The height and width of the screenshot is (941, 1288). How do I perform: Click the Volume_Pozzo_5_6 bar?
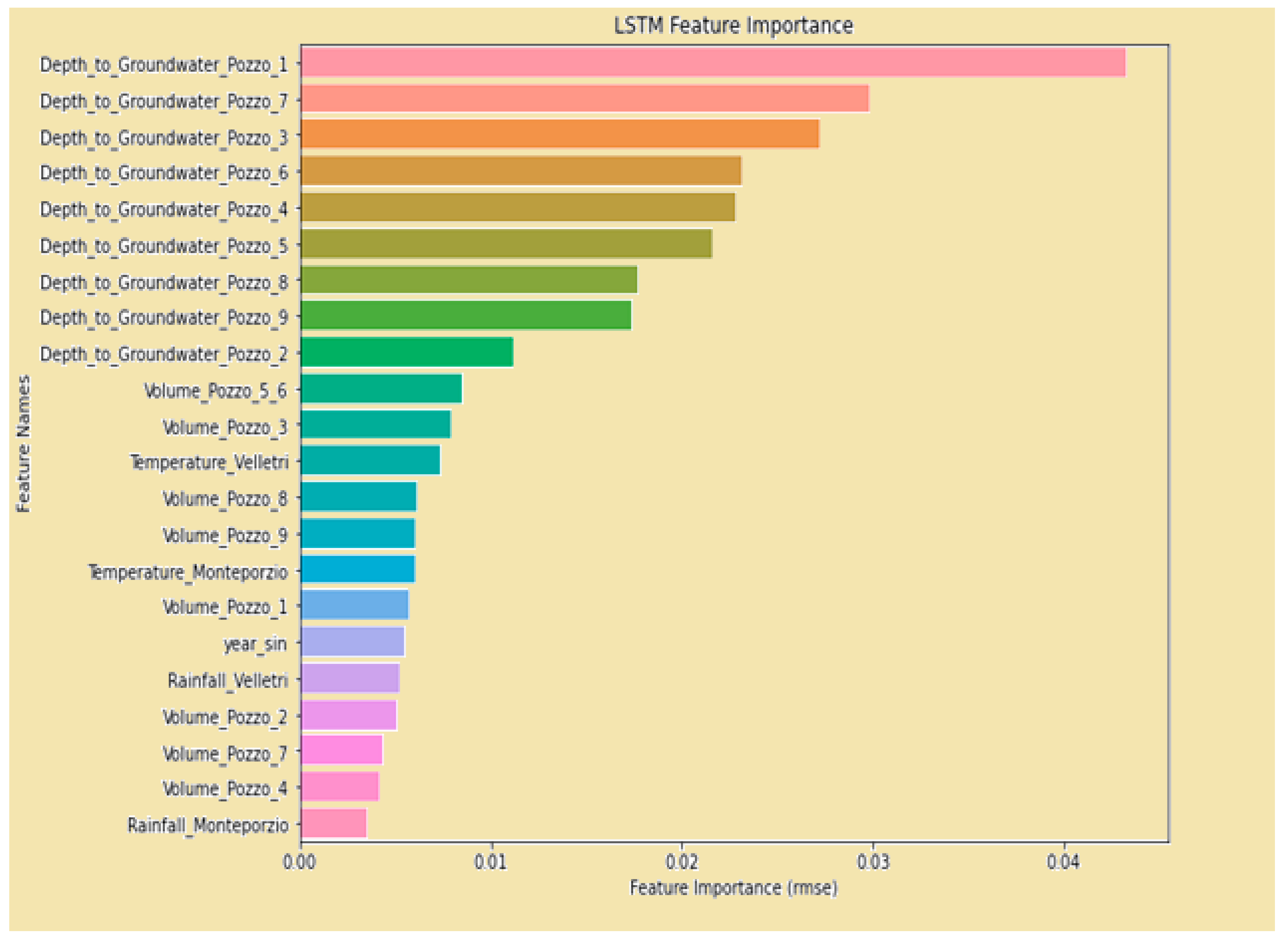(381, 388)
